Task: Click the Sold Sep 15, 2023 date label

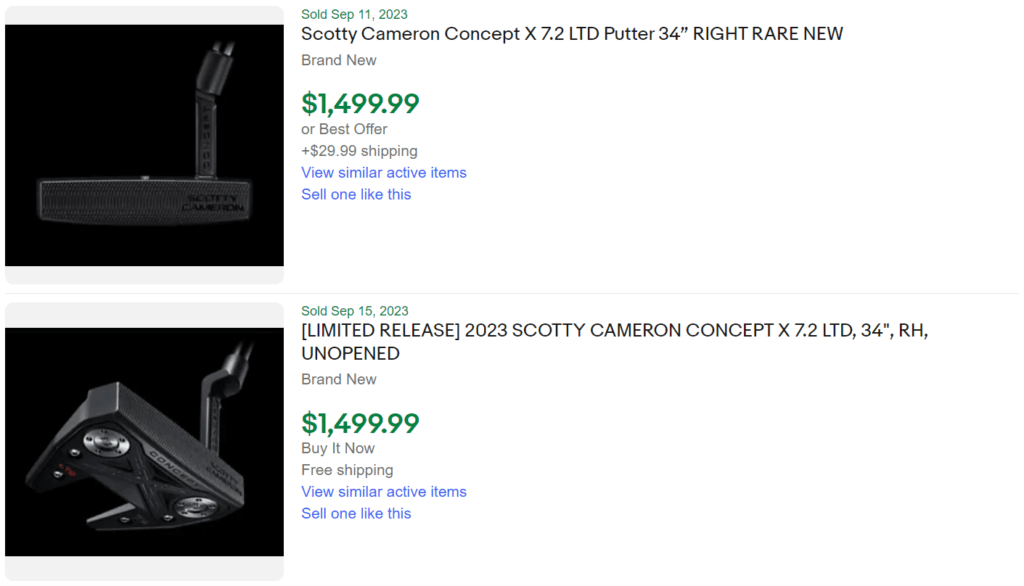Action: (x=354, y=311)
